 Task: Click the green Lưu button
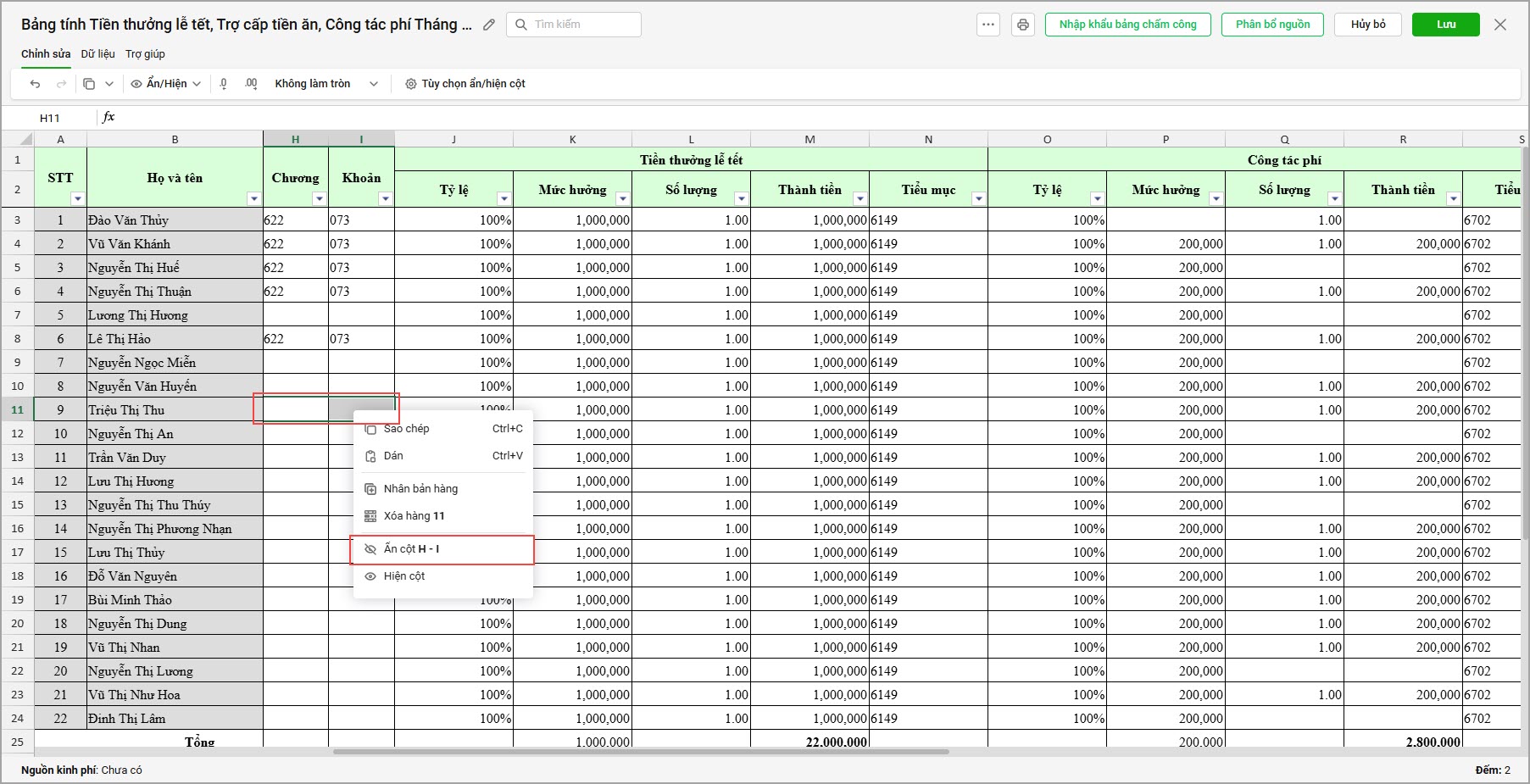click(1446, 25)
